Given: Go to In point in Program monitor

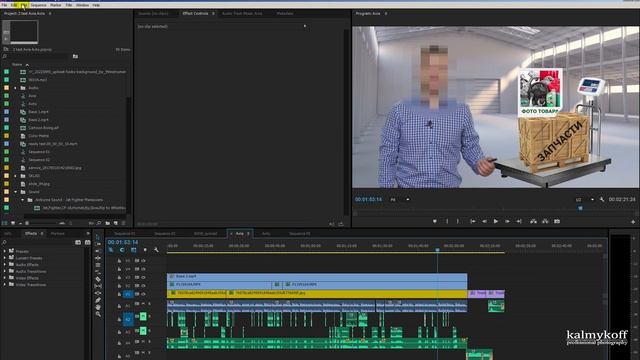Looking at the screenshot, I should [x=473, y=221].
